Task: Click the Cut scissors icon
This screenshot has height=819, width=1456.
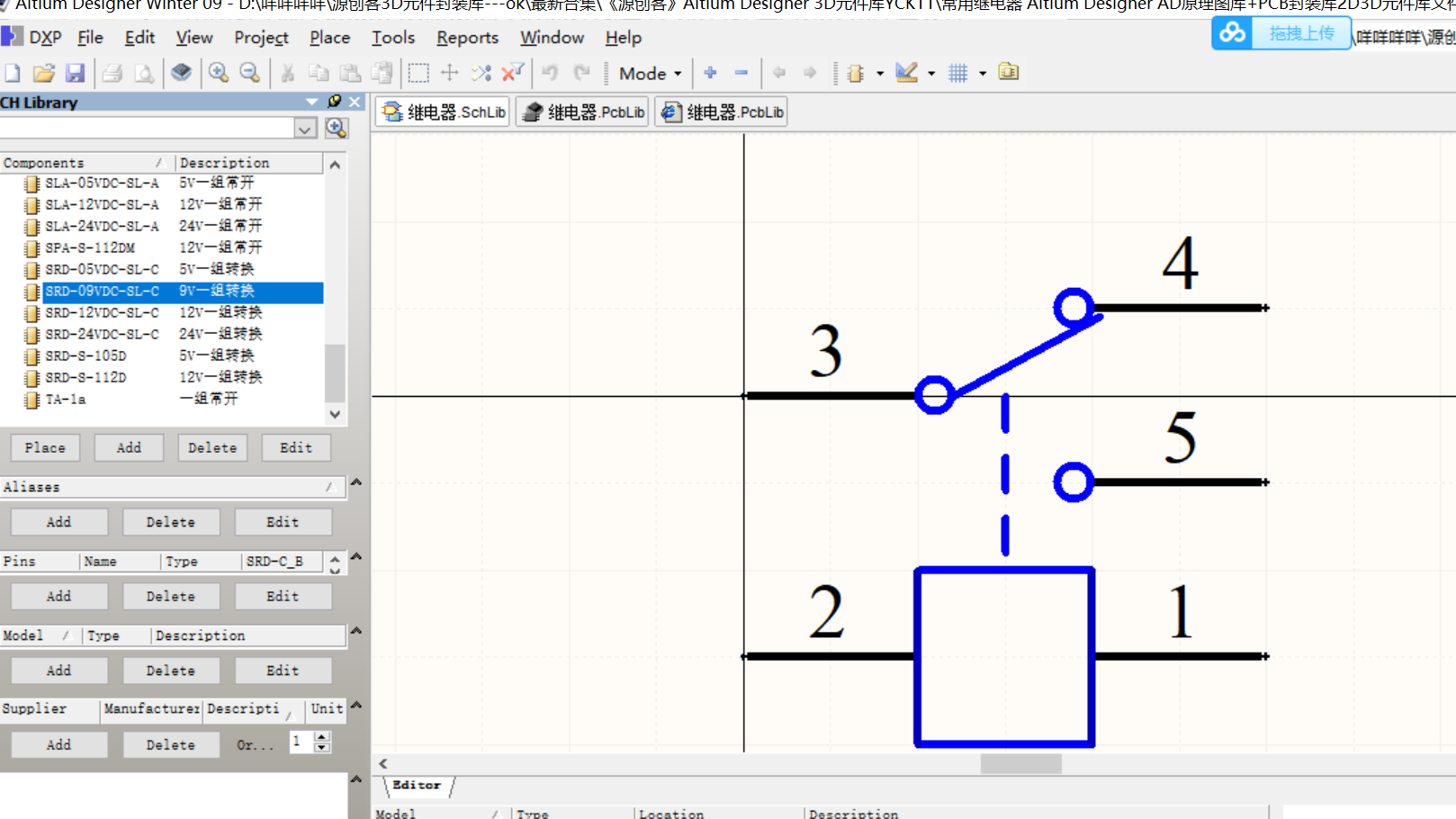Action: pos(288,73)
